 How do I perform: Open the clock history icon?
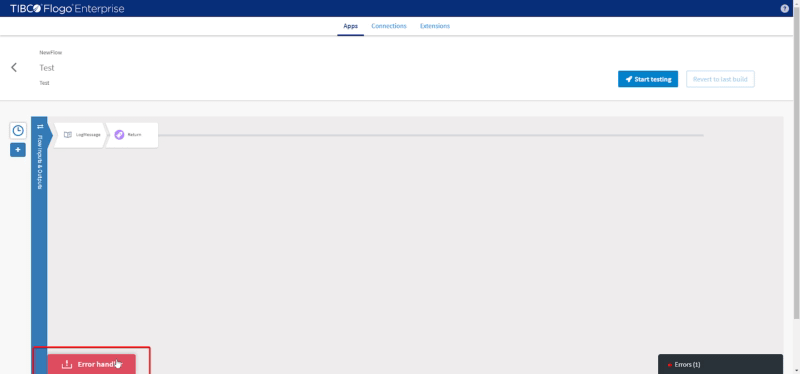point(18,131)
